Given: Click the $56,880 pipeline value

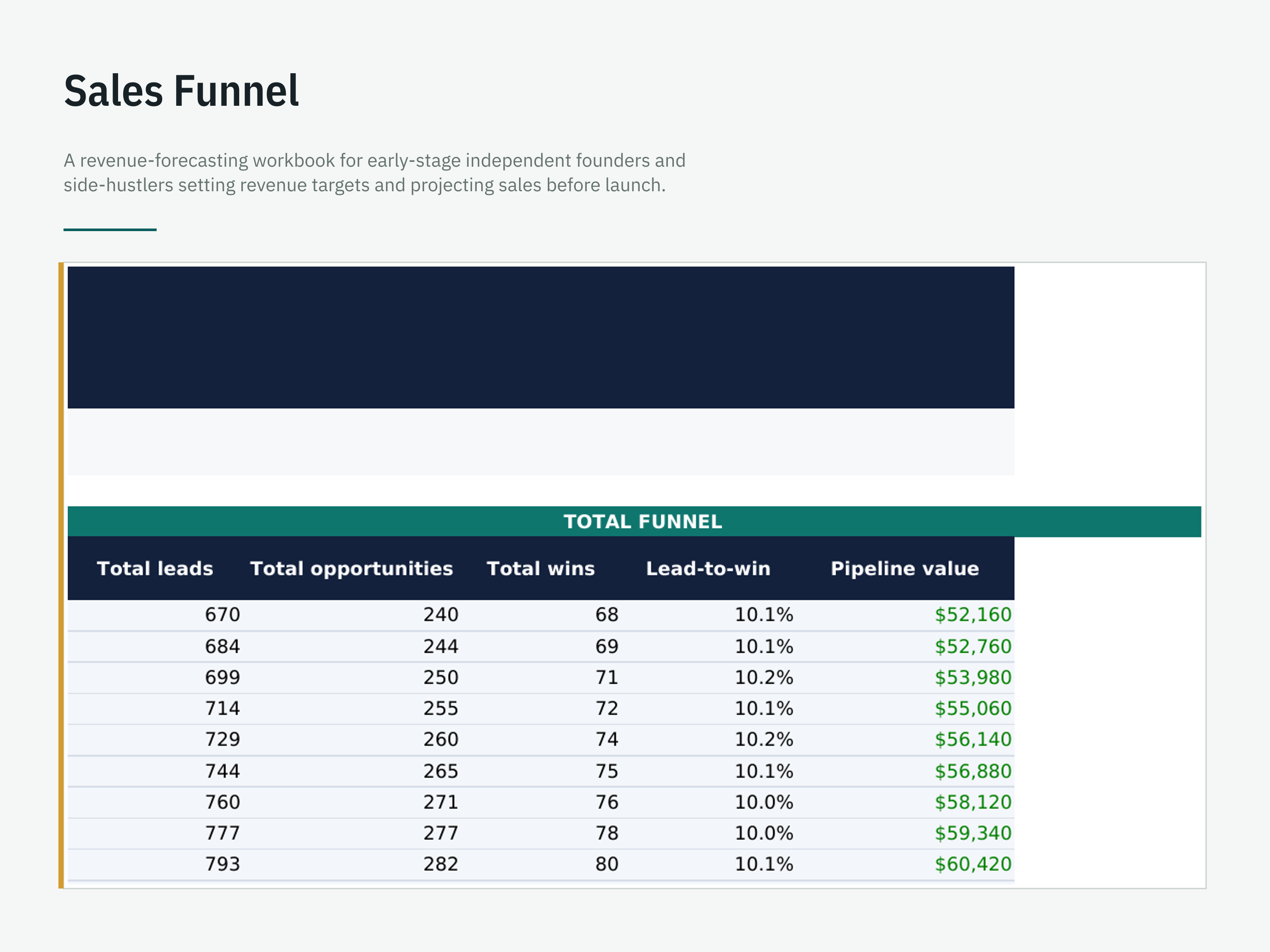Looking at the screenshot, I should point(973,770).
